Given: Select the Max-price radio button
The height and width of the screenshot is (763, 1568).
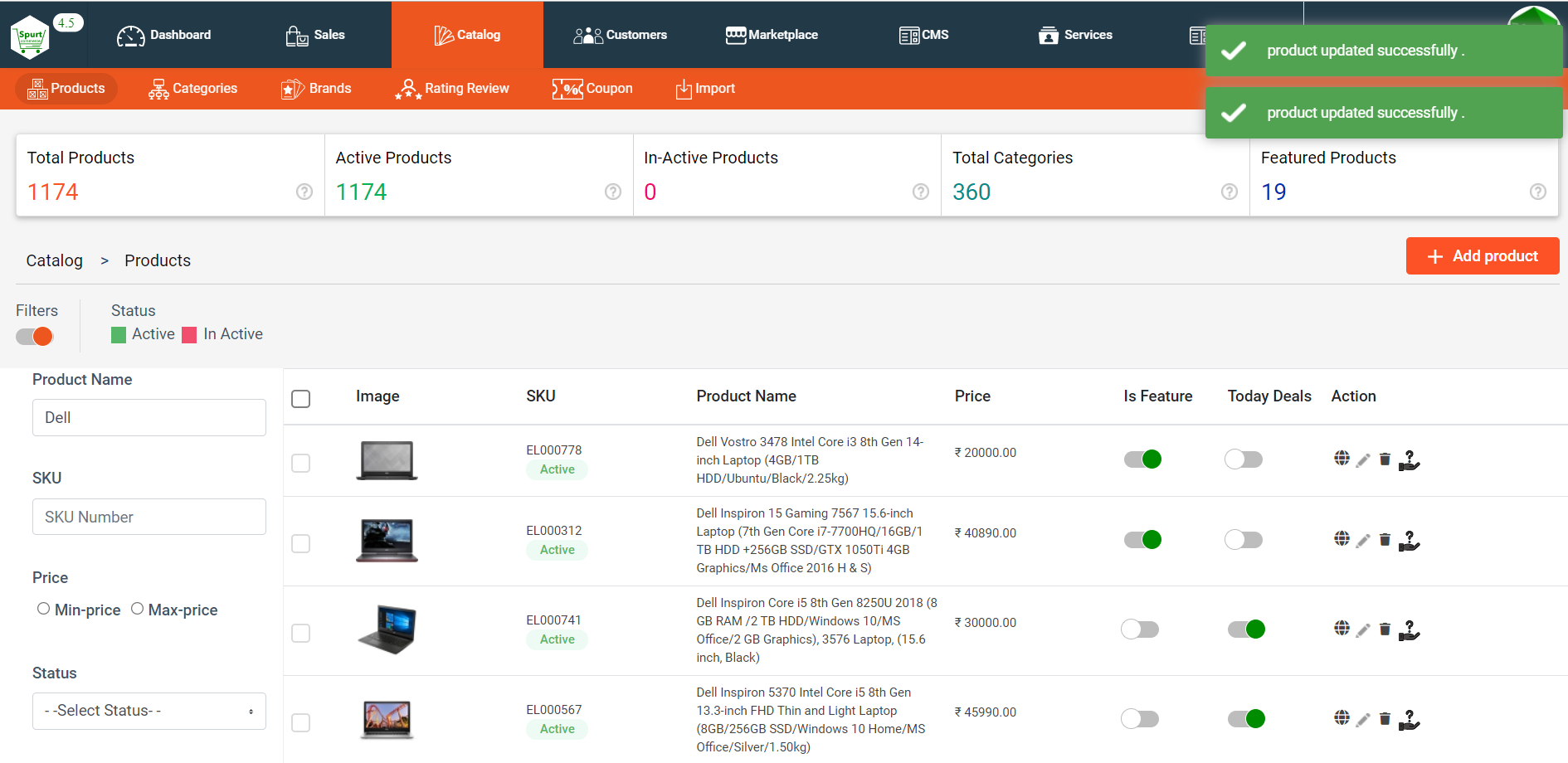Looking at the screenshot, I should coord(138,609).
